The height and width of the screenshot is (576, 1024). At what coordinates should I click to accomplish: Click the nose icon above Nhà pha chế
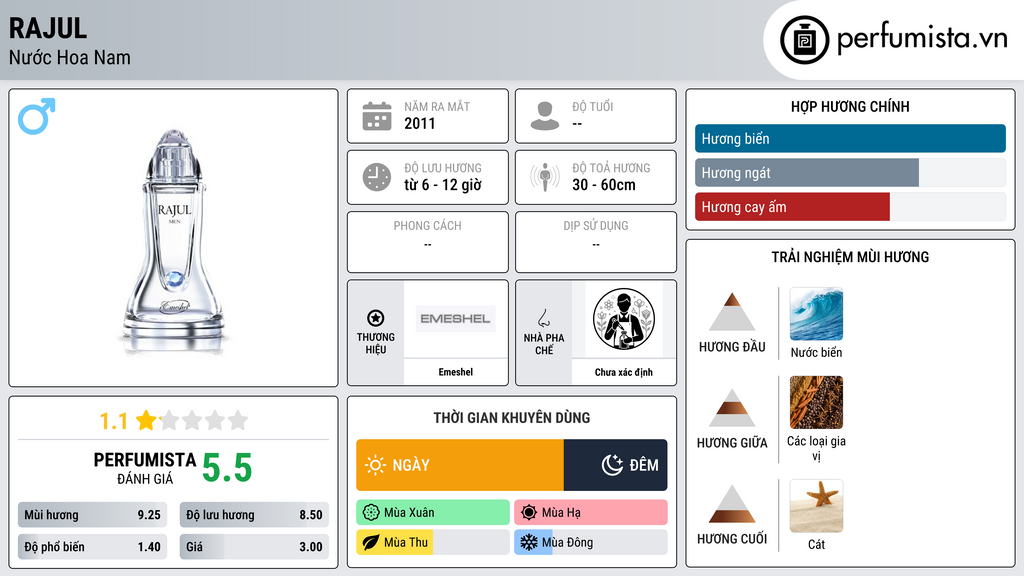543,318
